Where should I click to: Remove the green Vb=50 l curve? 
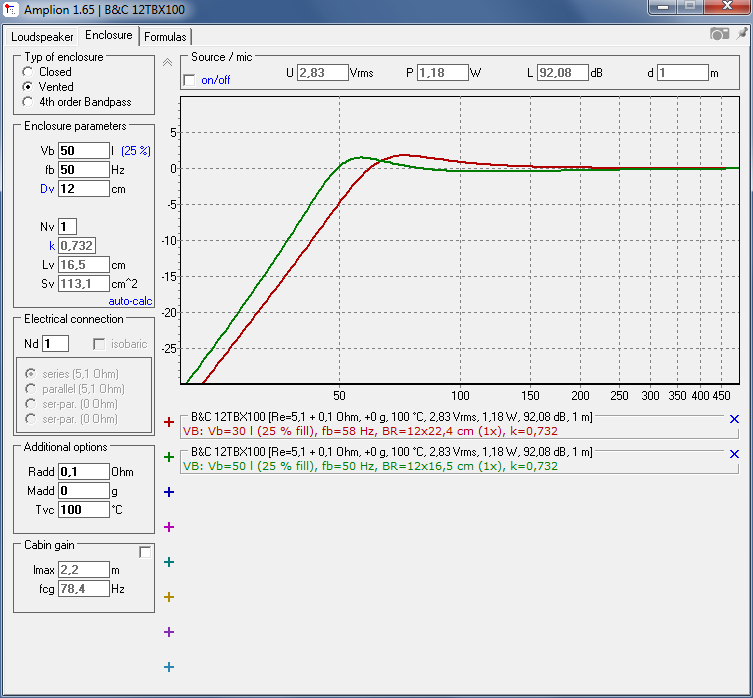tap(734, 454)
